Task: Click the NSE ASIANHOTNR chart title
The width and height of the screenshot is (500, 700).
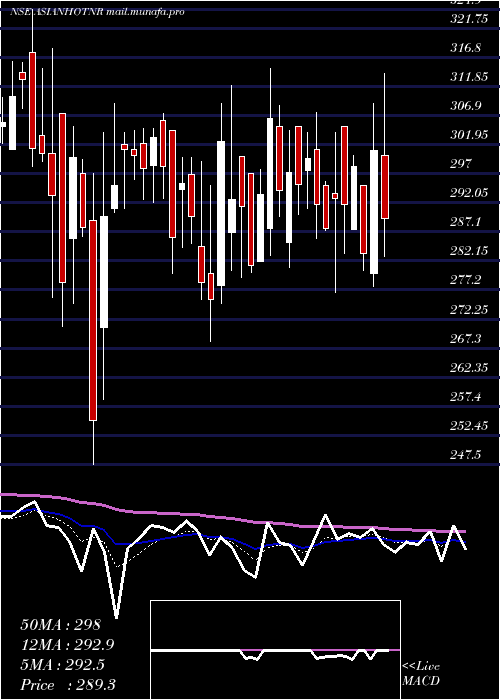Action: tap(97, 12)
